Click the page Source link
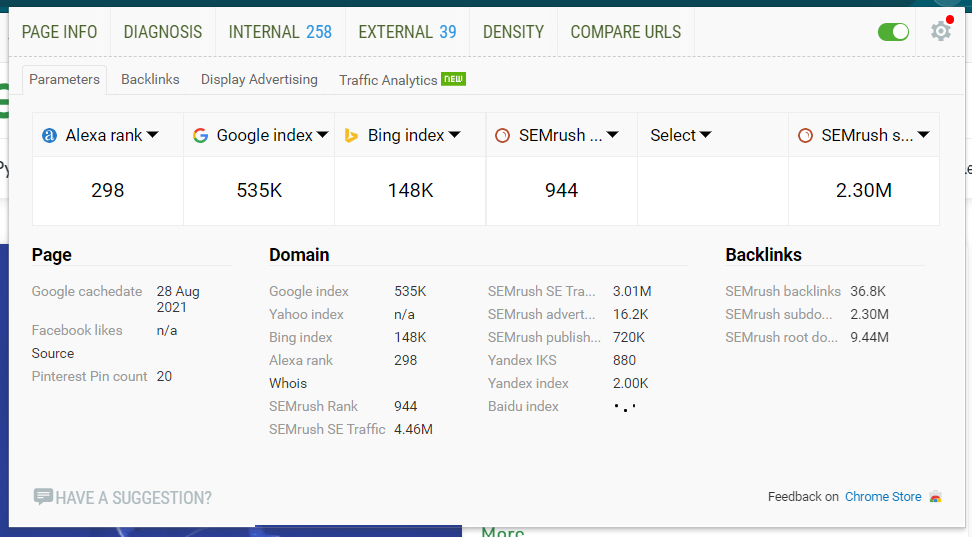 [53, 353]
